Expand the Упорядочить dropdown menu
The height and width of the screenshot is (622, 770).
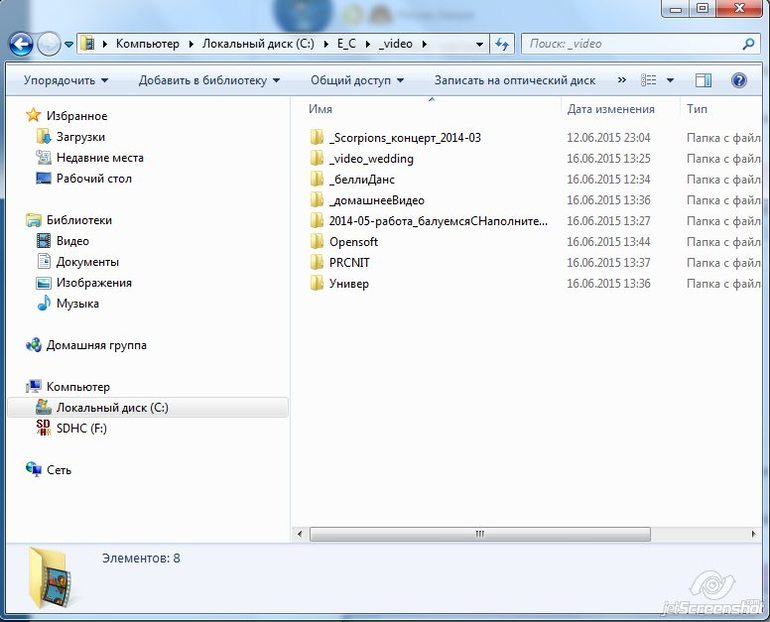(66, 80)
